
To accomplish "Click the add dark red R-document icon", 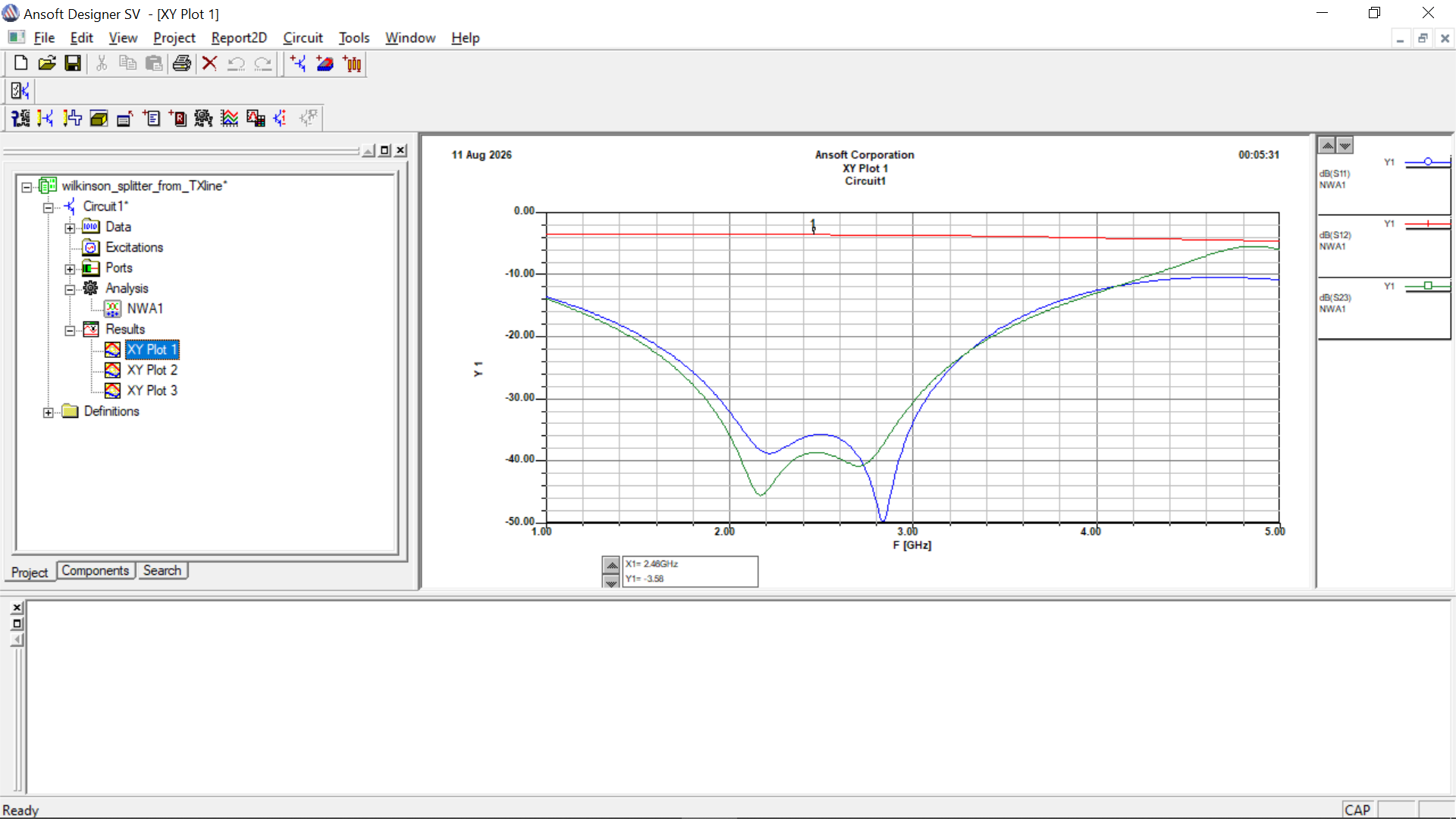I will pyautogui.click(x=177, y=118).
